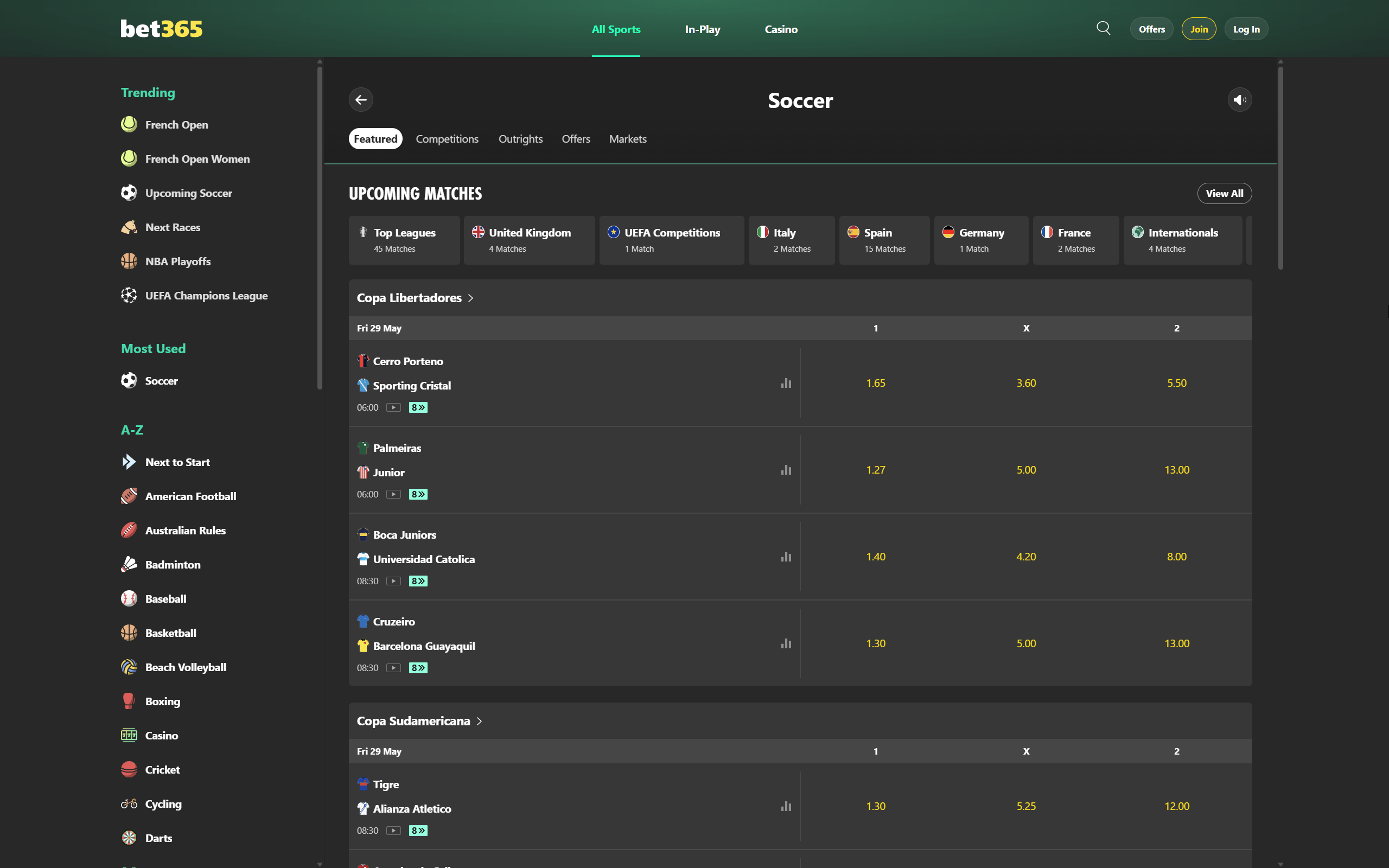Switch to the Featured tab
Viewport: 1389px width, 868px height.
(375, 139)
